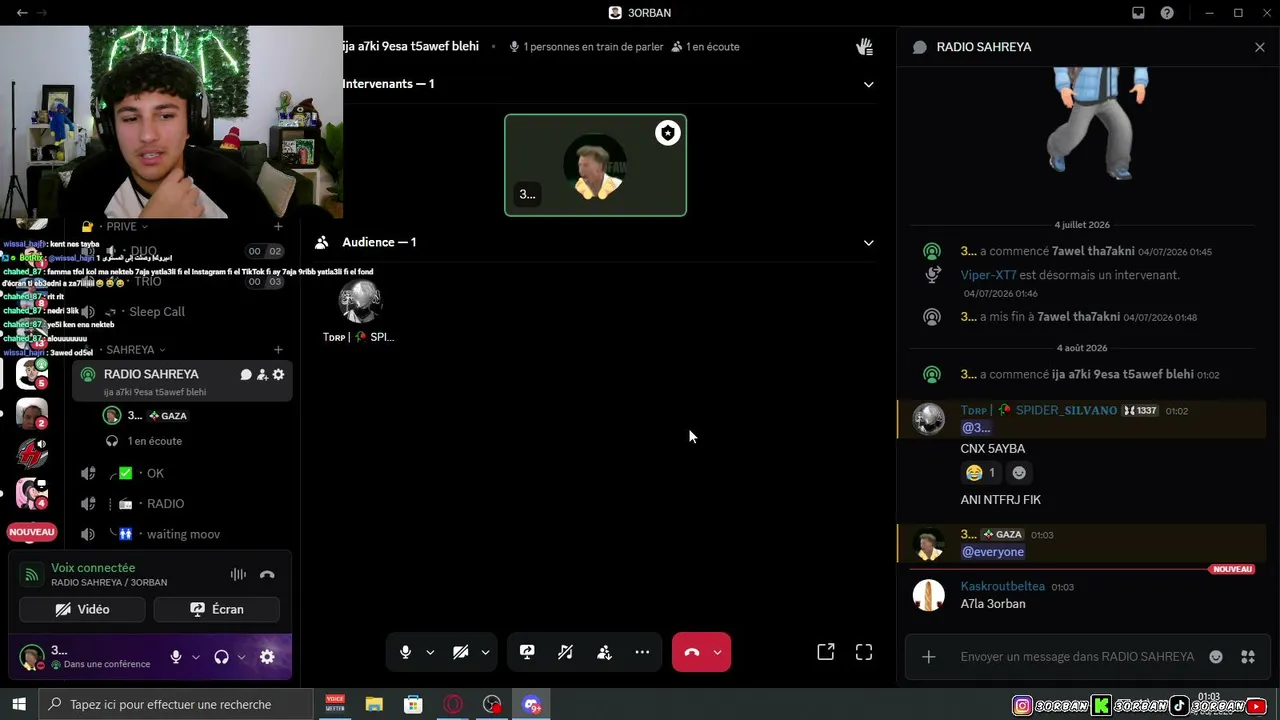
Task: Turn on camera in the stage control bar
Action: [x=460, y=652]
